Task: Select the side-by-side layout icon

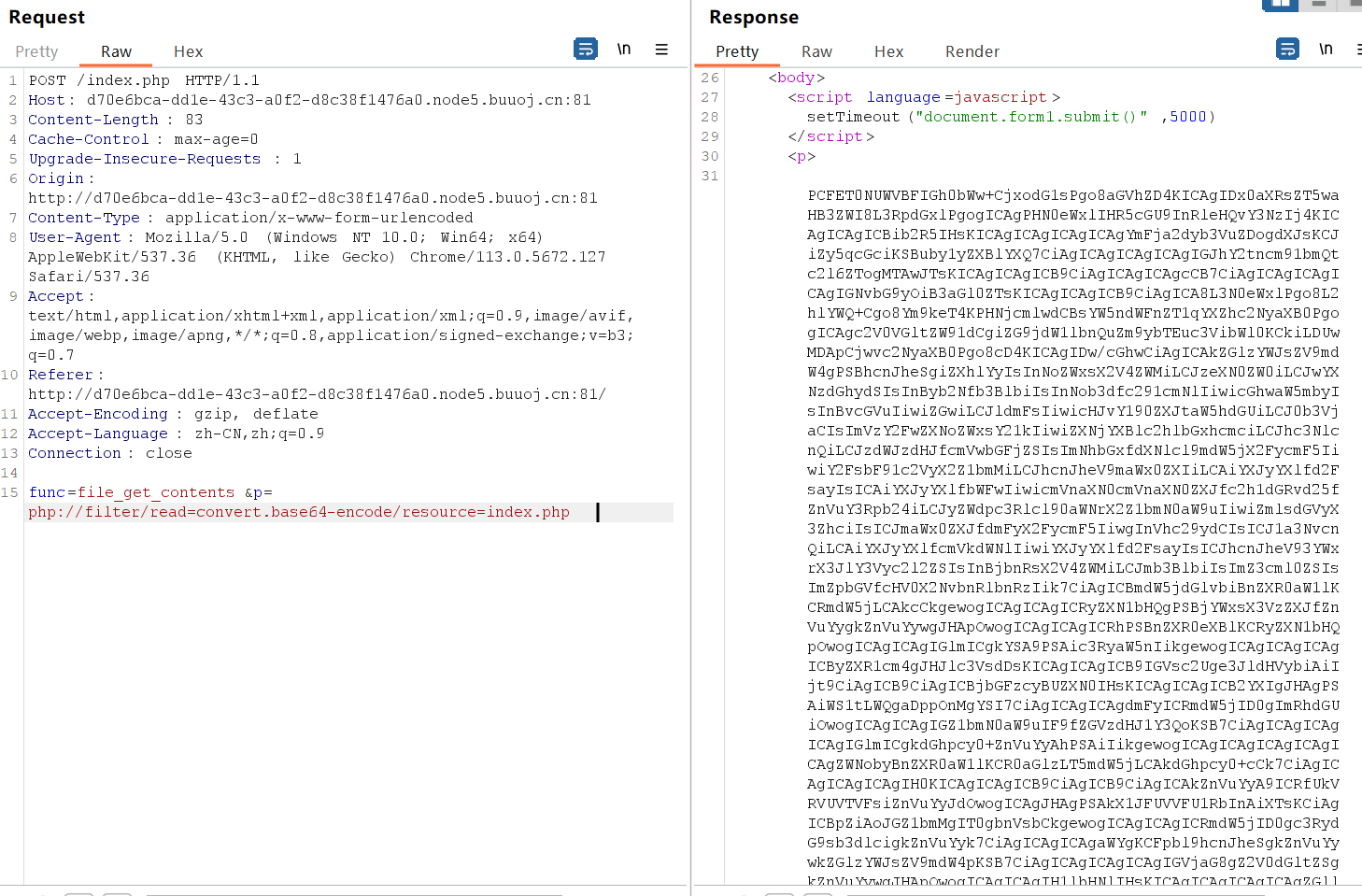Action: click(1280, 5)
